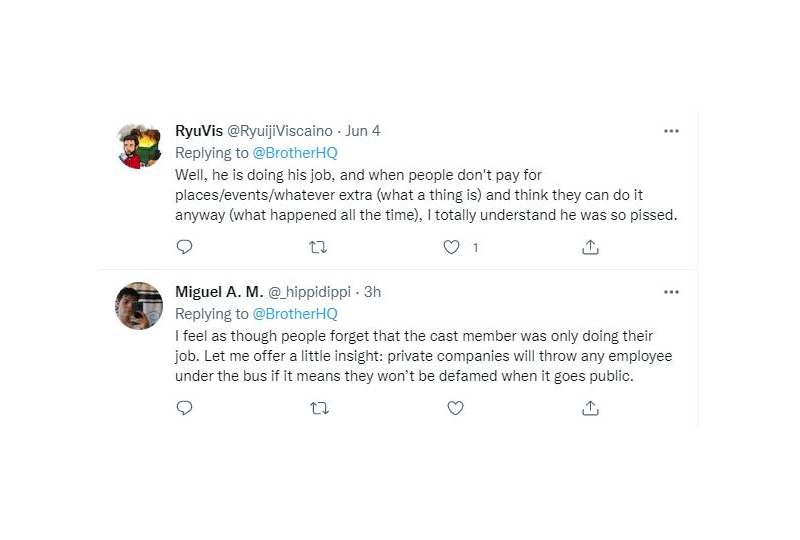Retweet RyuVis's tweet
The width and height of the screenshot is (800, 540).
[318, 248]
